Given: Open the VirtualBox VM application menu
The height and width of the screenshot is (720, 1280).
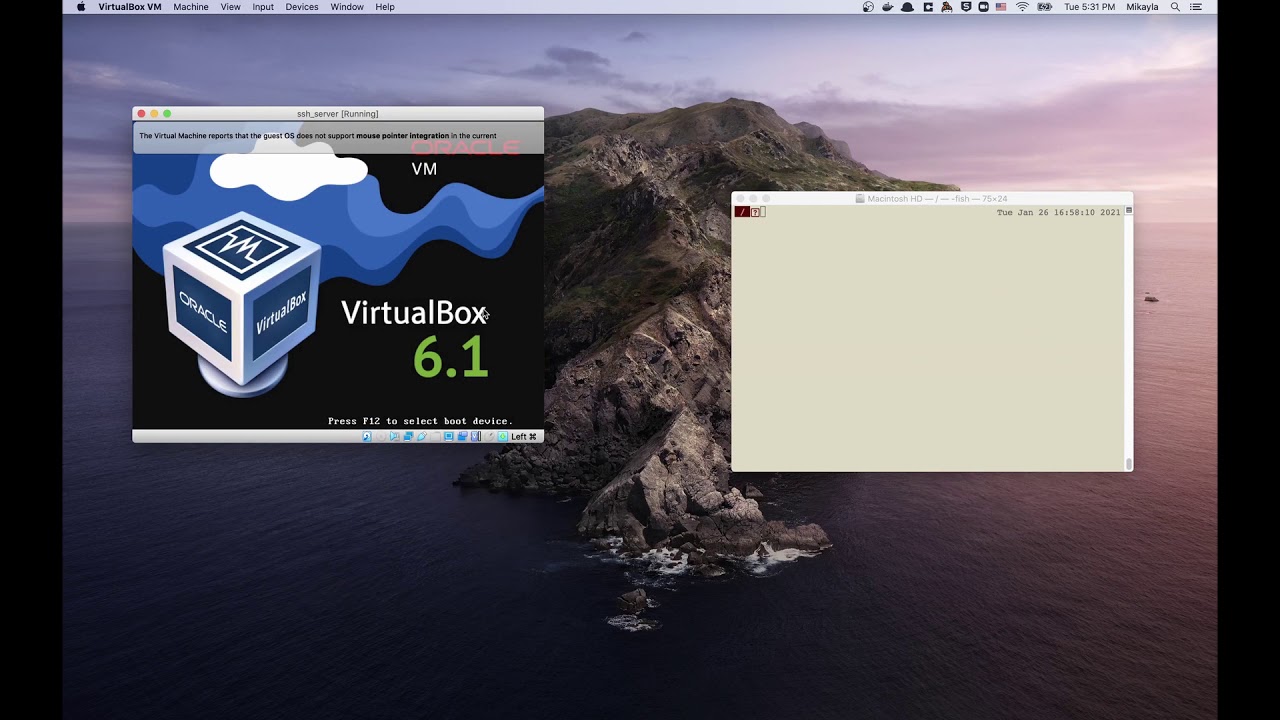Looking at the screenshot, I should pyautogui.click(x=130, y=7).
